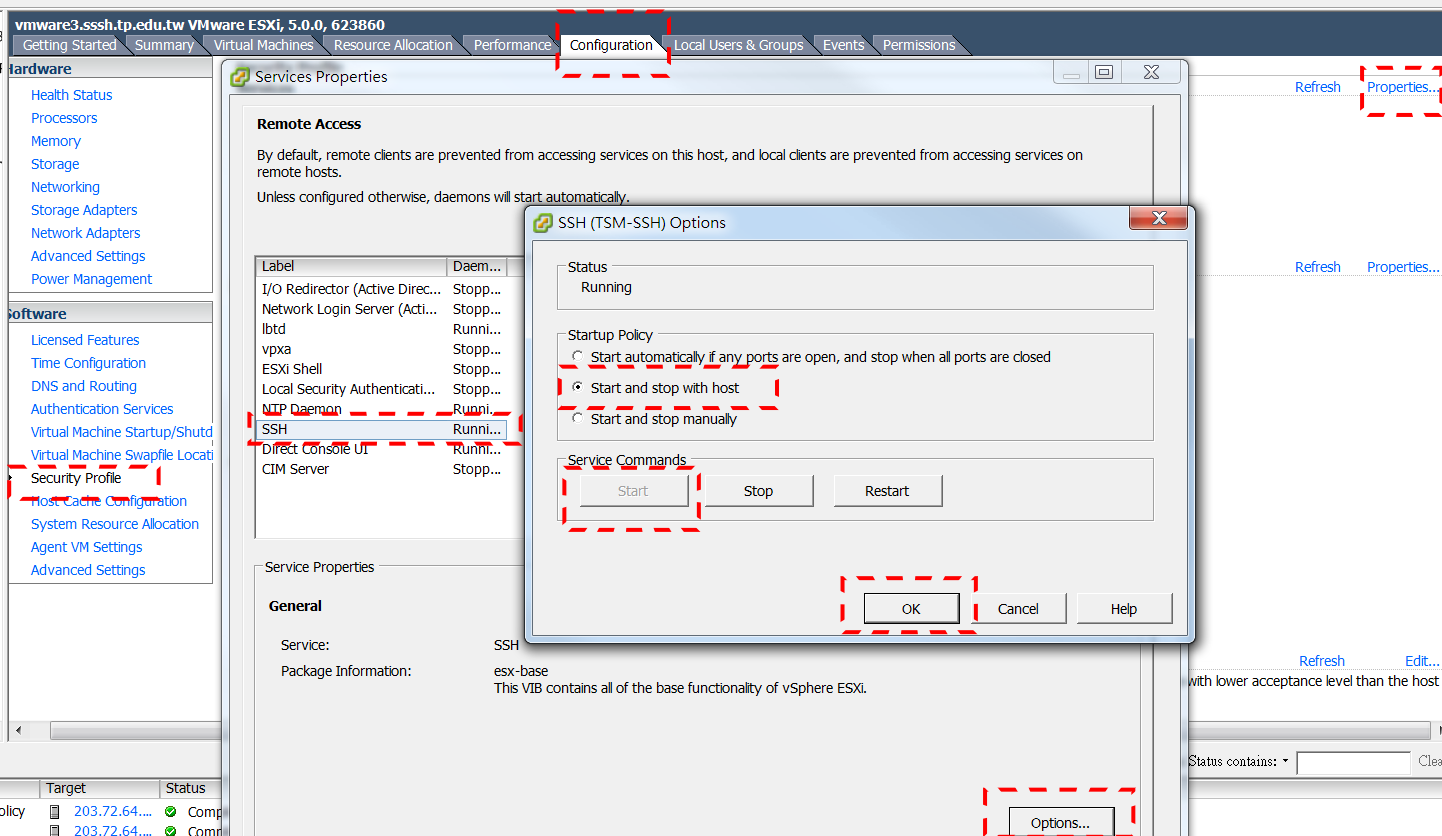Click the Edit... link

coord(1422,661)
